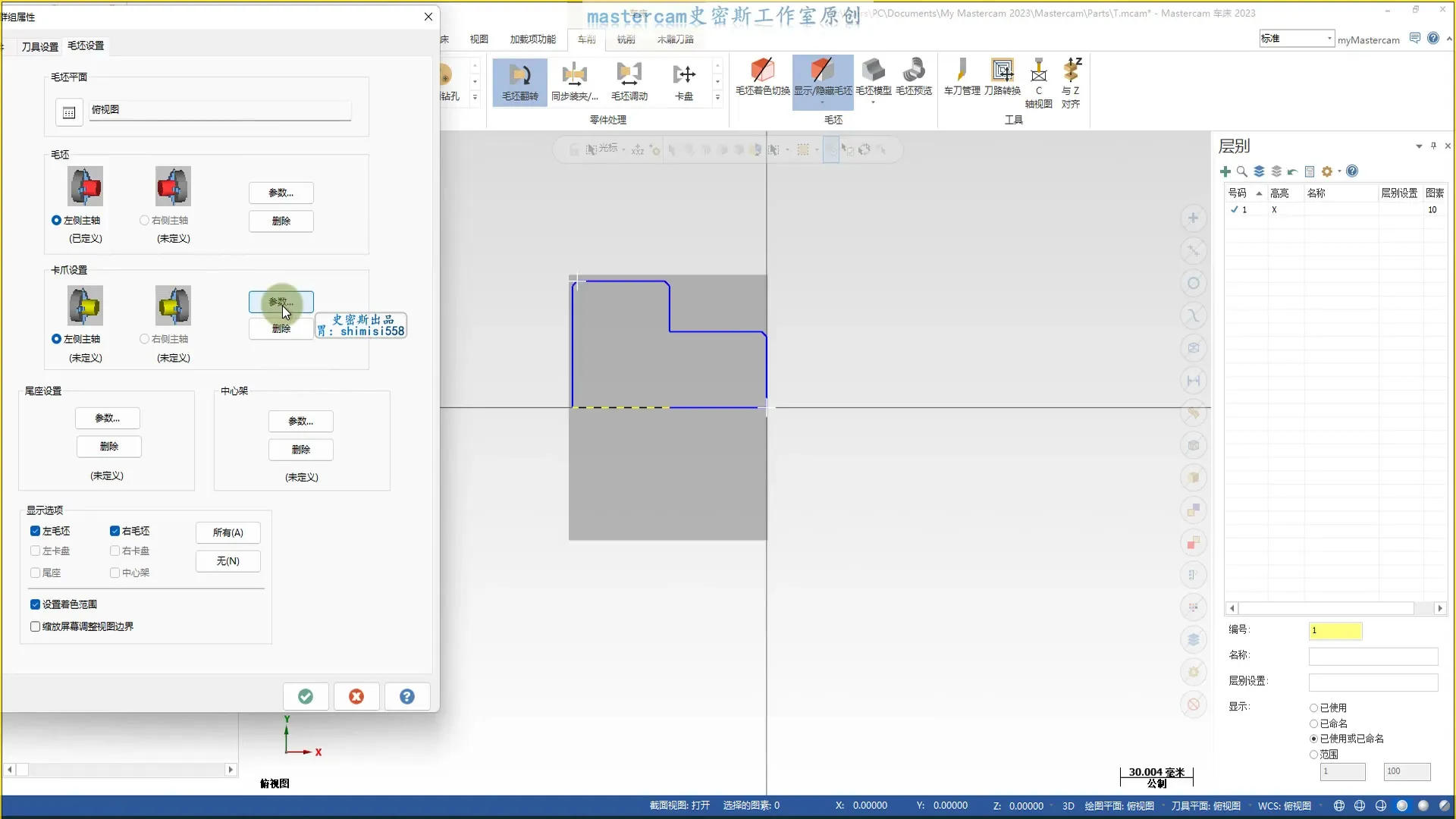This screenshot has width=1456, height=819.
Task: Click the 车刀管理 lathe tool manager icon
Action: click(962, 71)
